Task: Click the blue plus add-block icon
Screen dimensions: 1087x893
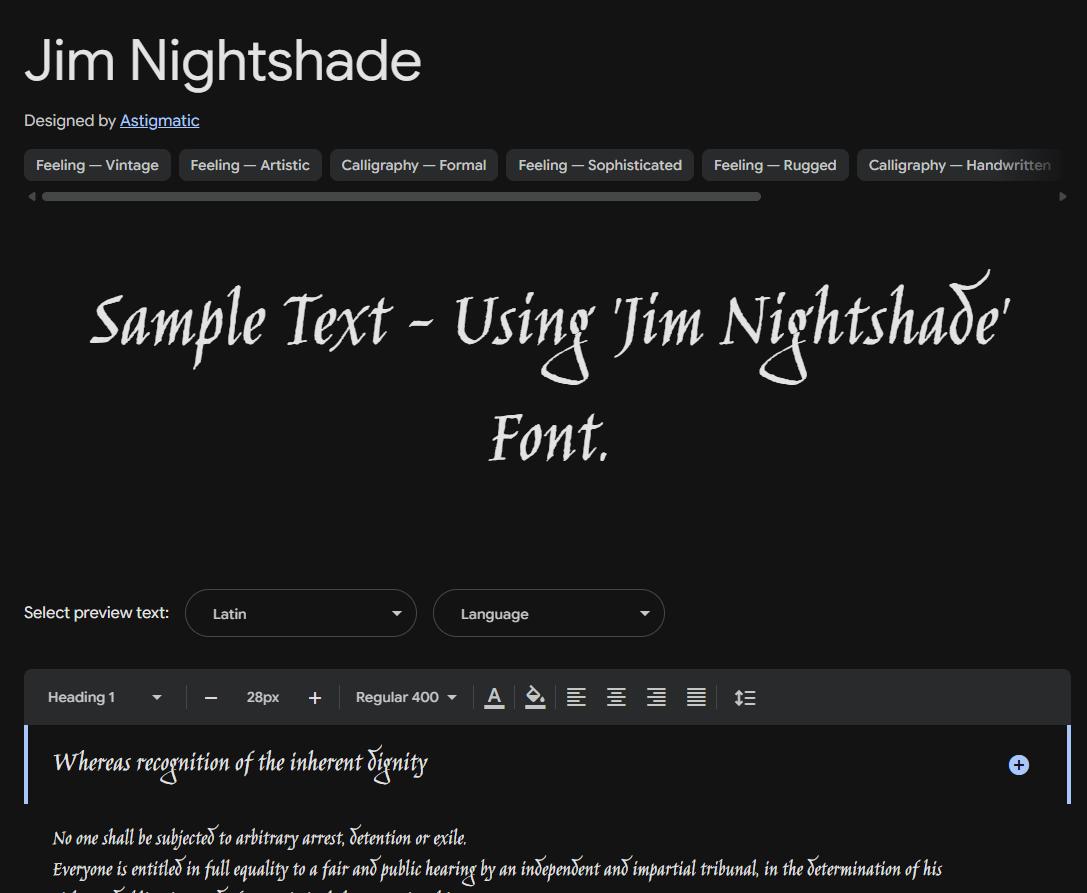Action: tap(1018, 765)
